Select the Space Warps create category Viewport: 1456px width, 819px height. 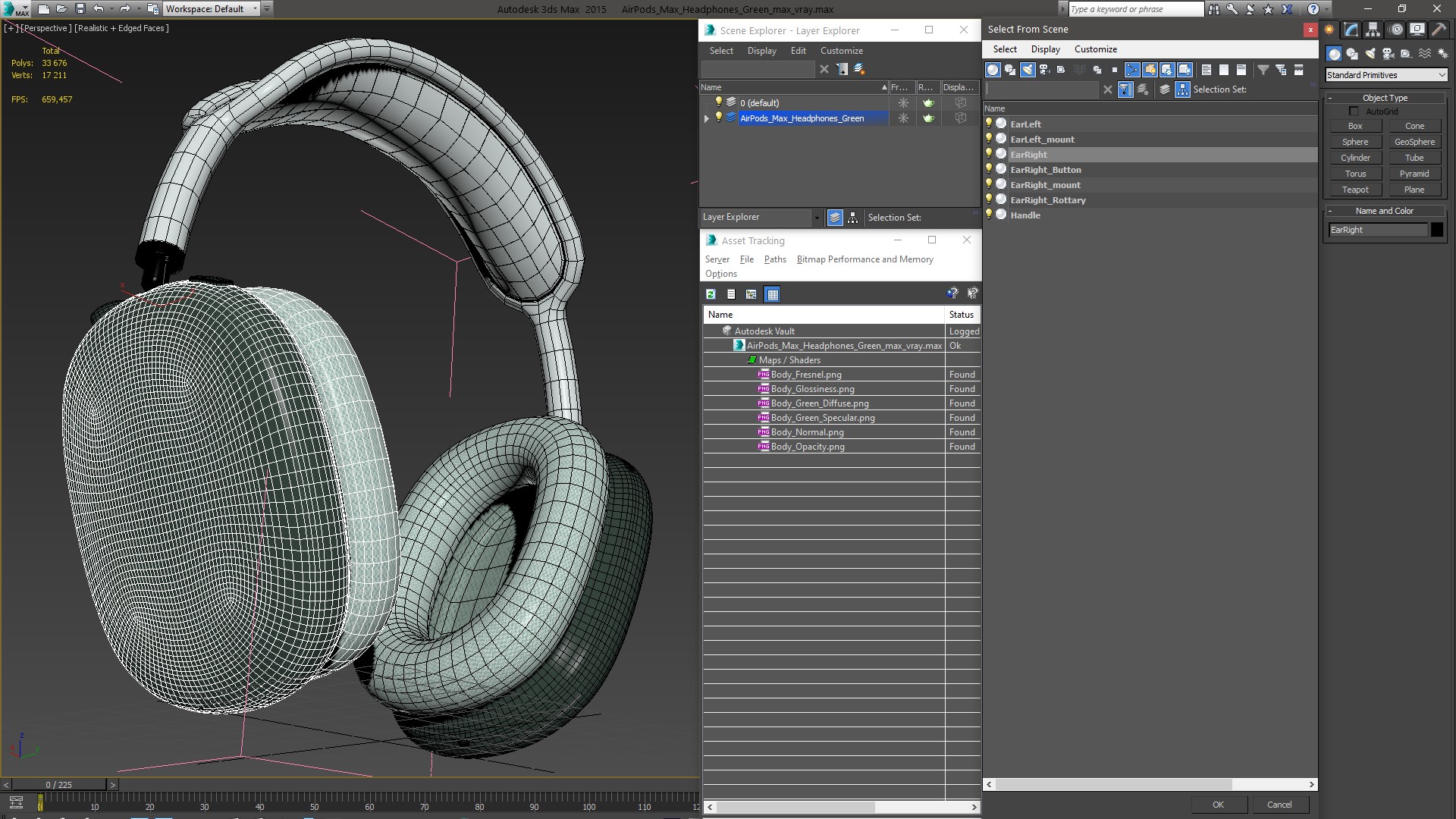click(x=1425, y=54)
